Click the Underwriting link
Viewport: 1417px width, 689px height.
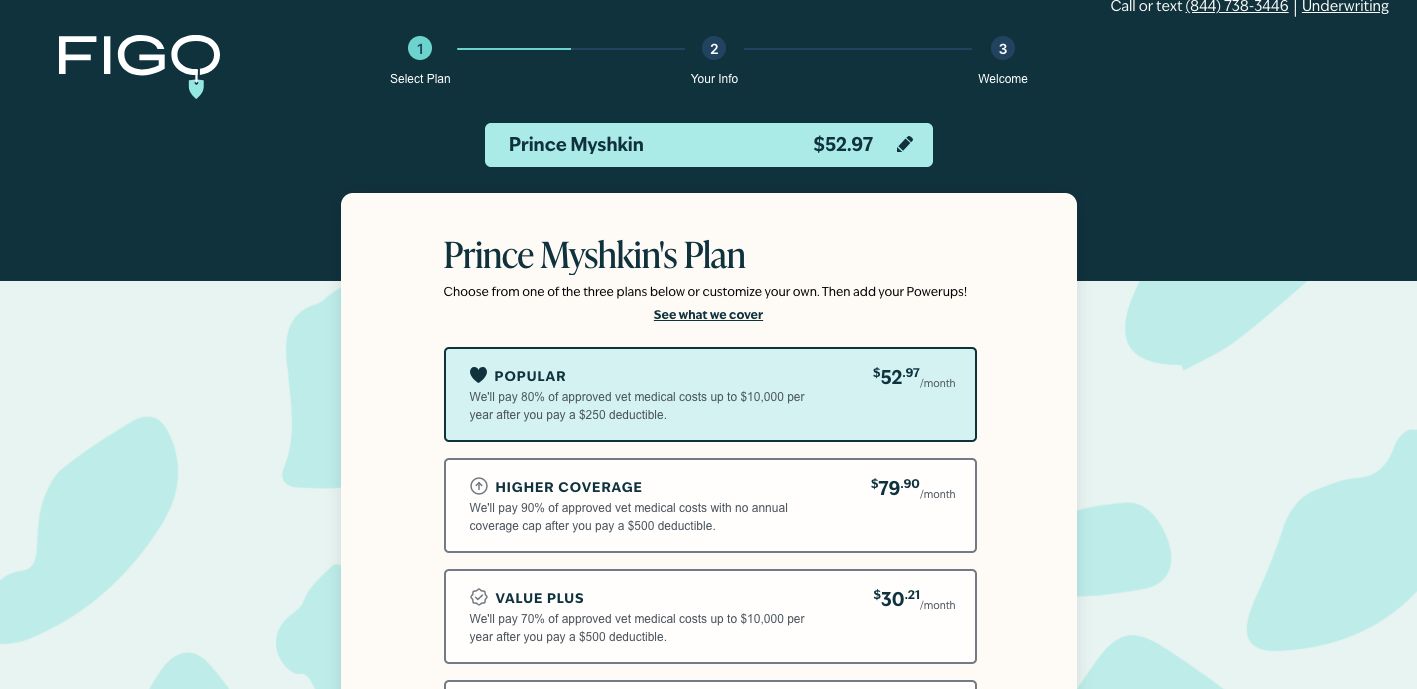click(1344, 7)
